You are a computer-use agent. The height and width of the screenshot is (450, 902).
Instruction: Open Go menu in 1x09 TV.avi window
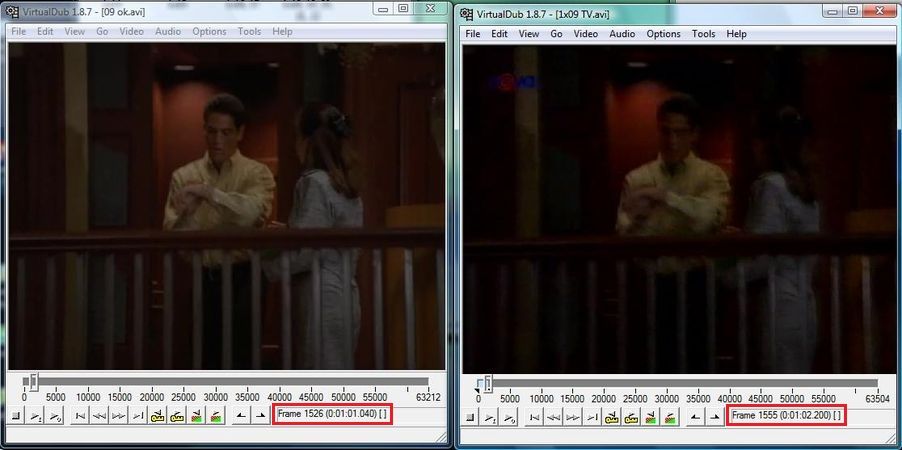pos(556,34)
